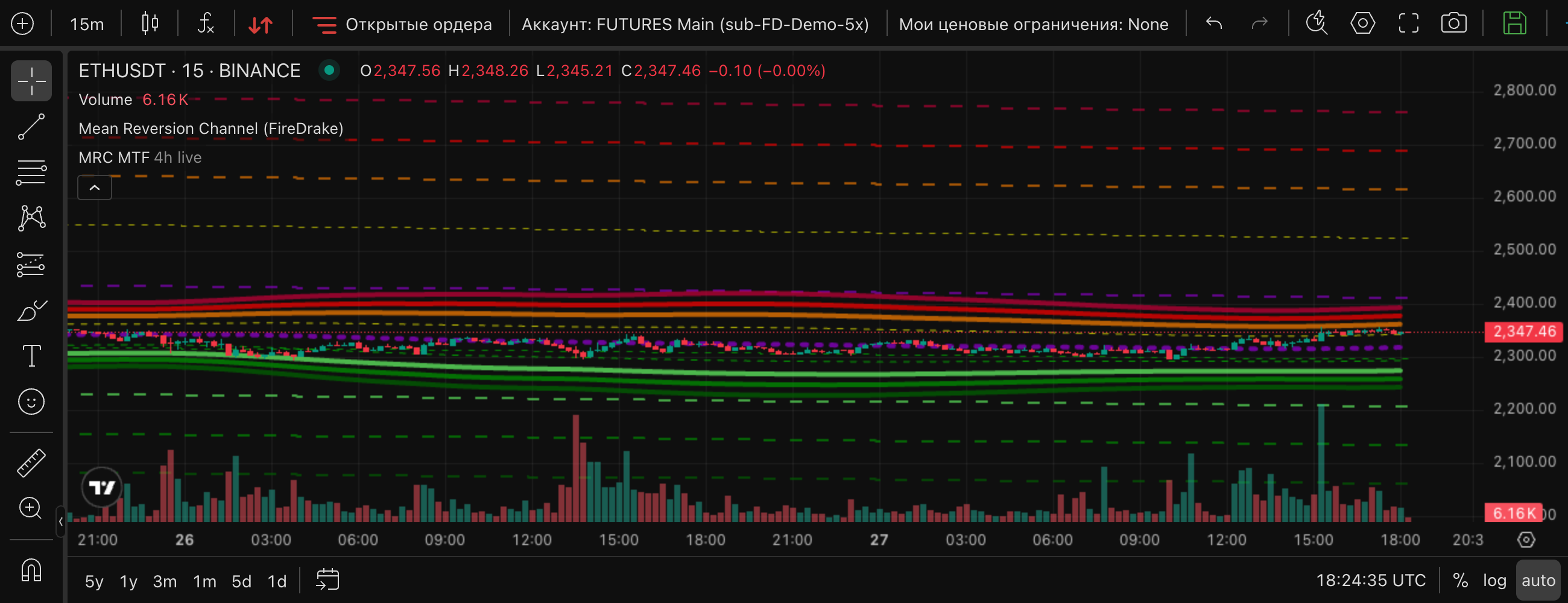This screenshot has height=603, width=1568.
Task: Click the FUTURES Main account selector
Action: (x=695, y=24)
